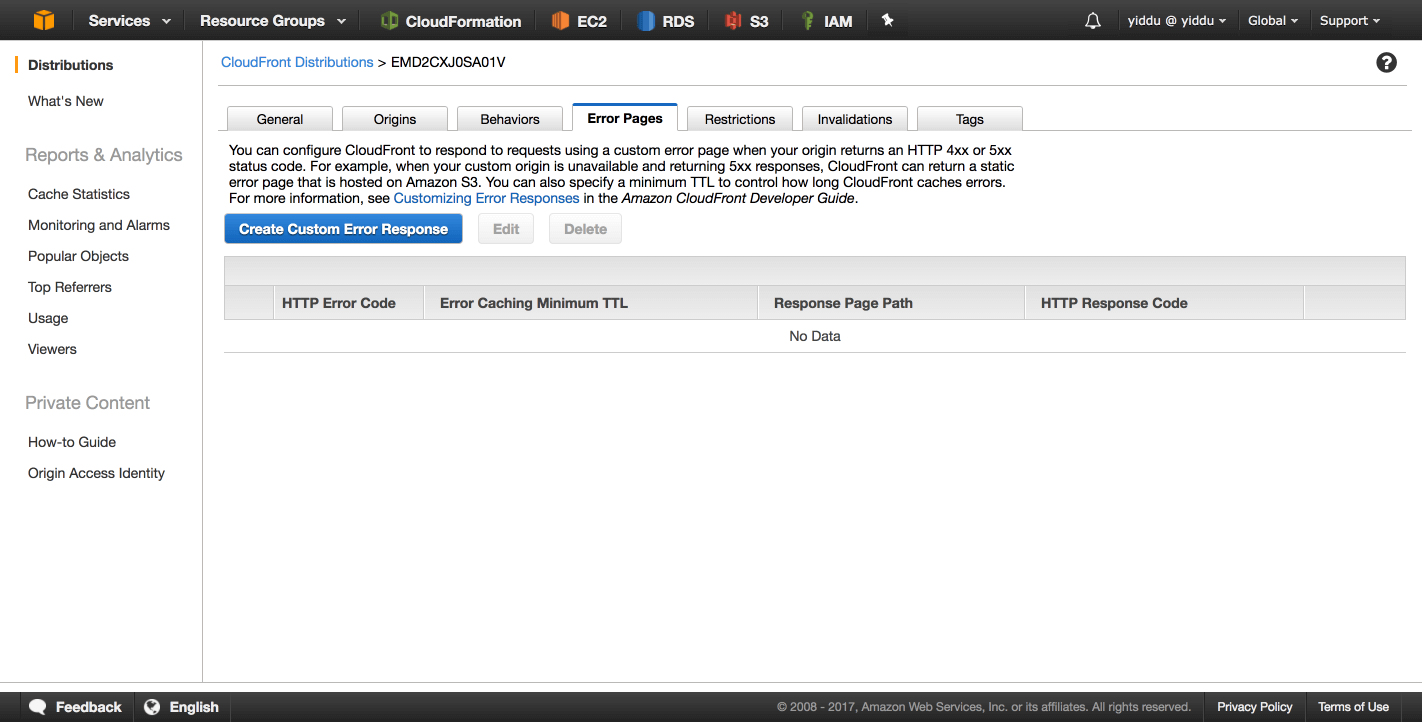This screenshot has width=1422, height=722.
Task: Open the EC2 service shortcut
Action: (x=579, y=20)
